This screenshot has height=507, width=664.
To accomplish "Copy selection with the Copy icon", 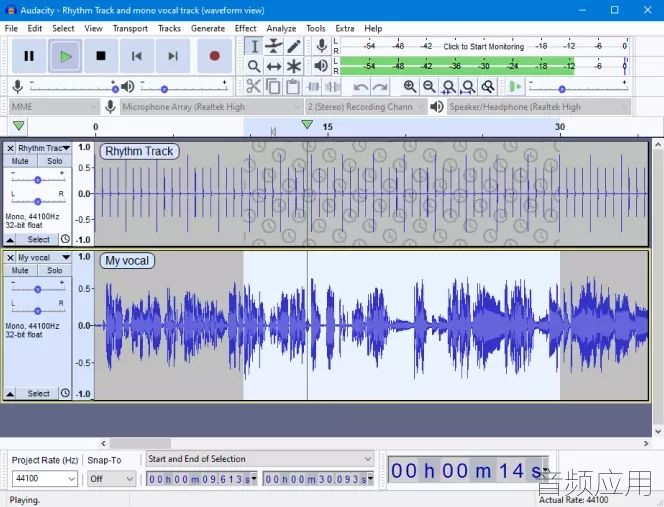I will [x=273, y=86].
